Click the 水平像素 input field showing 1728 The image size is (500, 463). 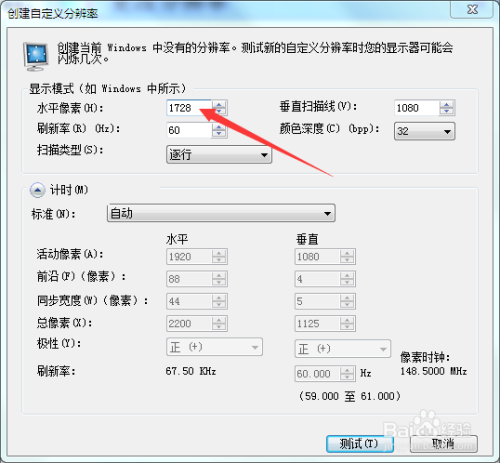[x=189, y=108]
